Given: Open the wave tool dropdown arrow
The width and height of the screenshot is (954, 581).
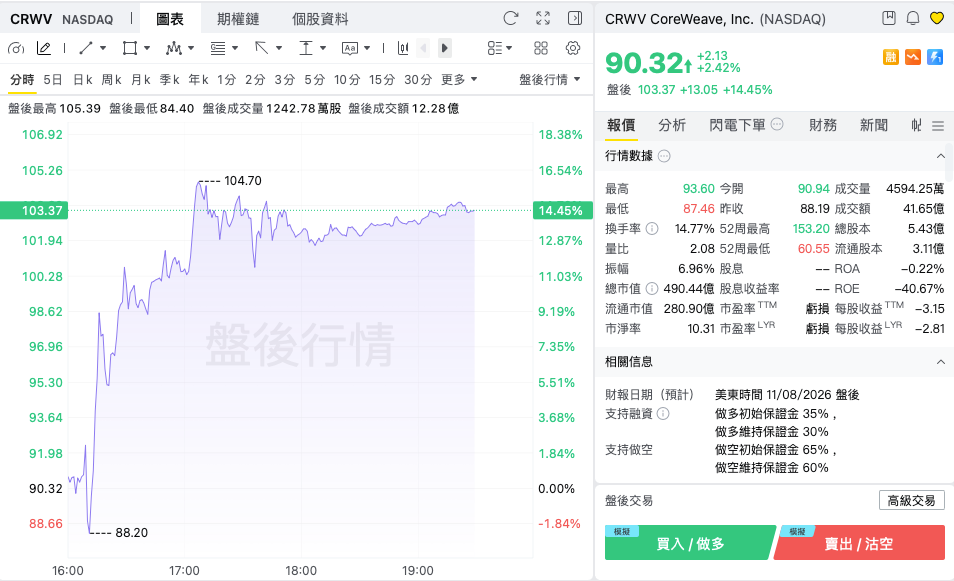Looking at the screenshot, I should pyautogui.click(x=191, y=48).
